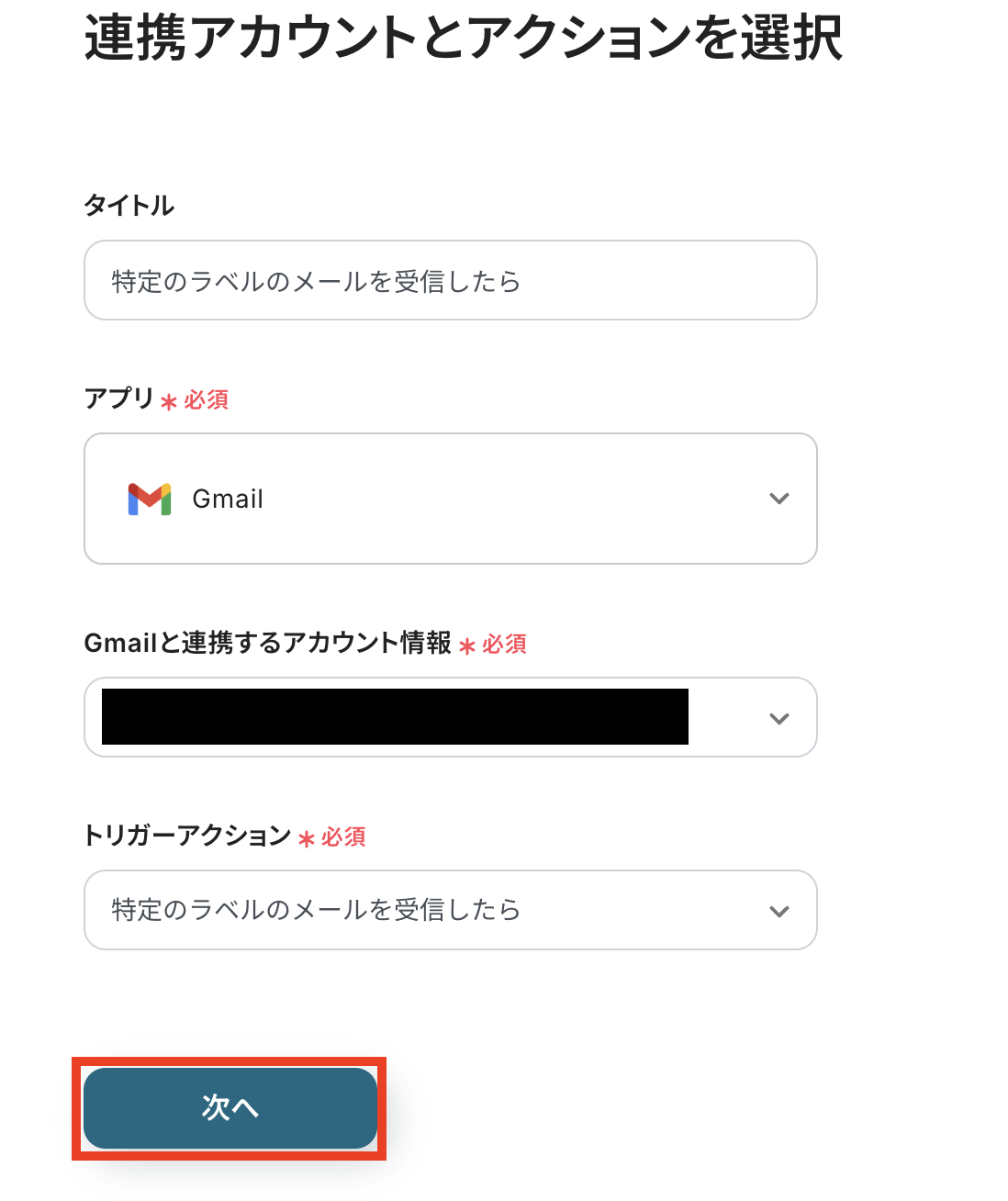Click the red asterisk next to アプリ
Viewport: 1008px width, 1201px height.
pyautogui.click(x=169, y=402)
